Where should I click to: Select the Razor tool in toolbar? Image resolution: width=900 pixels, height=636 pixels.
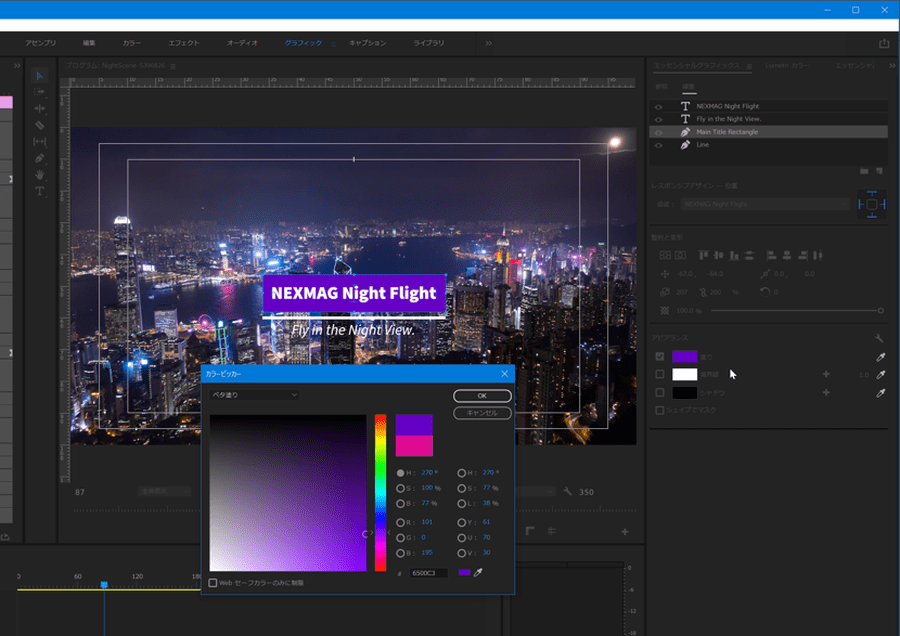[40, 125]
